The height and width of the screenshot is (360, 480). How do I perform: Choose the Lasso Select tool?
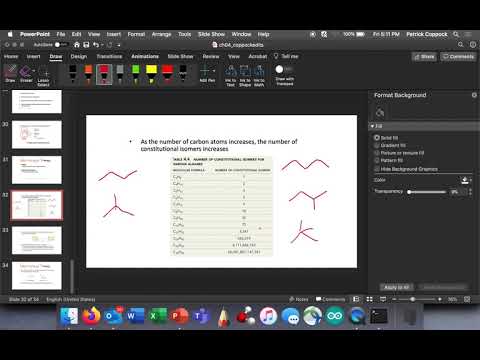[x=43, y=75]
